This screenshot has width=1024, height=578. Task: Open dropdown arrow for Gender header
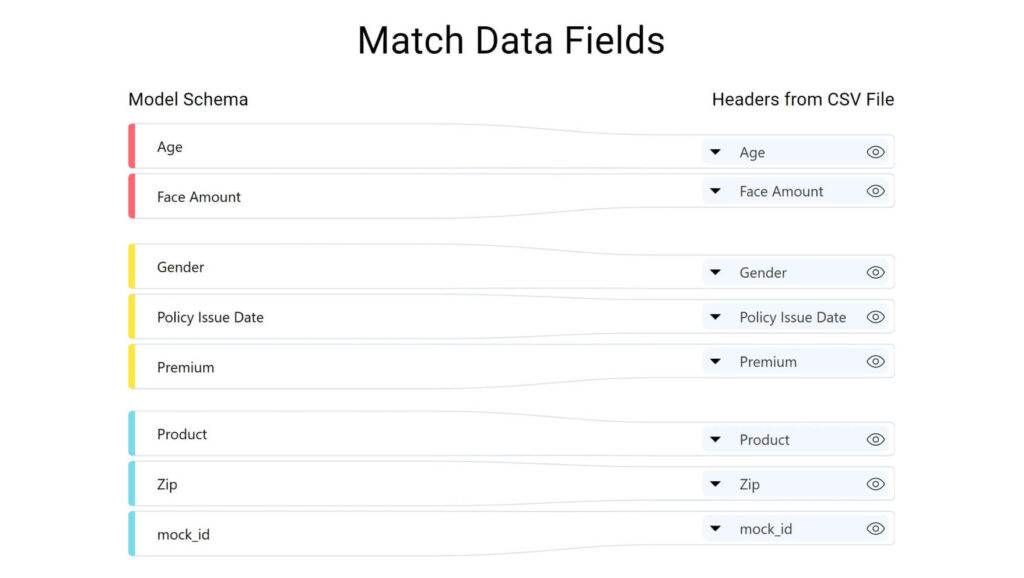[x=715, y=272]
